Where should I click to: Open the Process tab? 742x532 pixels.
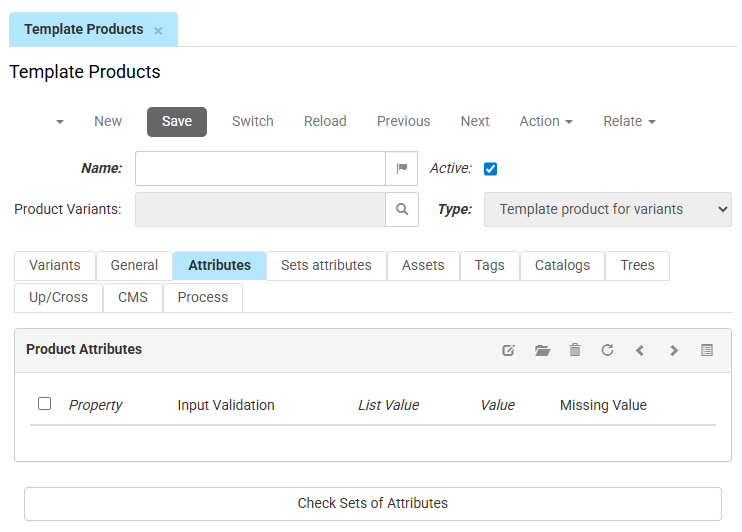tap(203, 297)
